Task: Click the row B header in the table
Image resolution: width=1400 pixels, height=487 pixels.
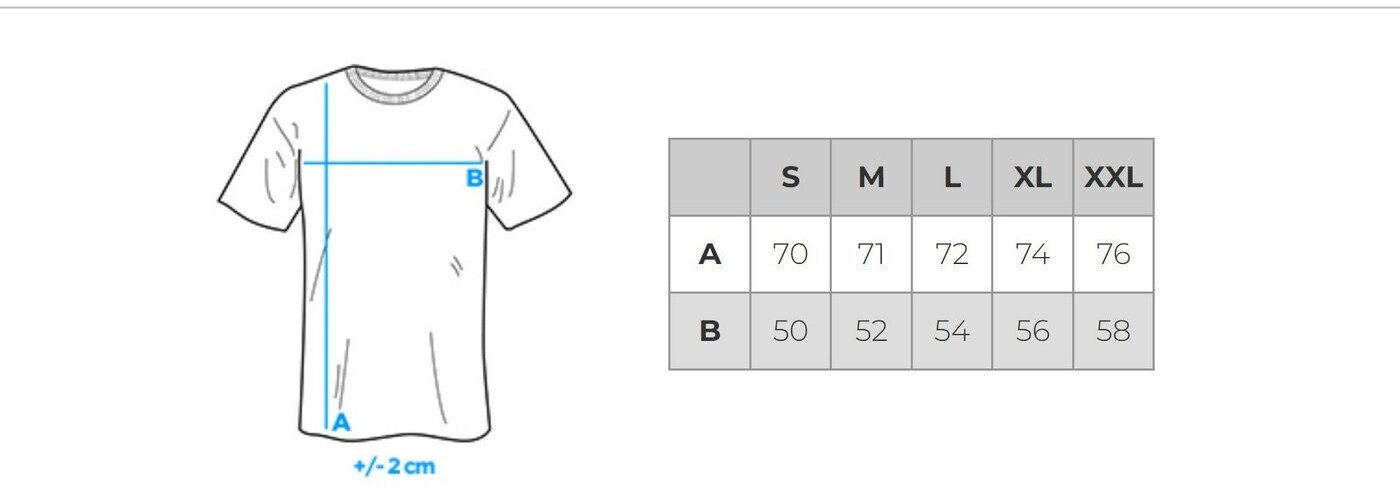Action: [709, 331]
